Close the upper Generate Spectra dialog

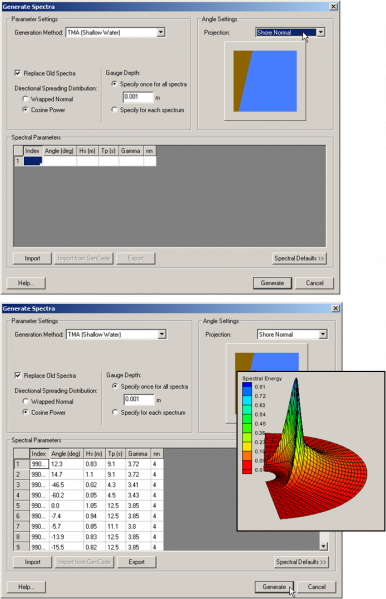334,6
